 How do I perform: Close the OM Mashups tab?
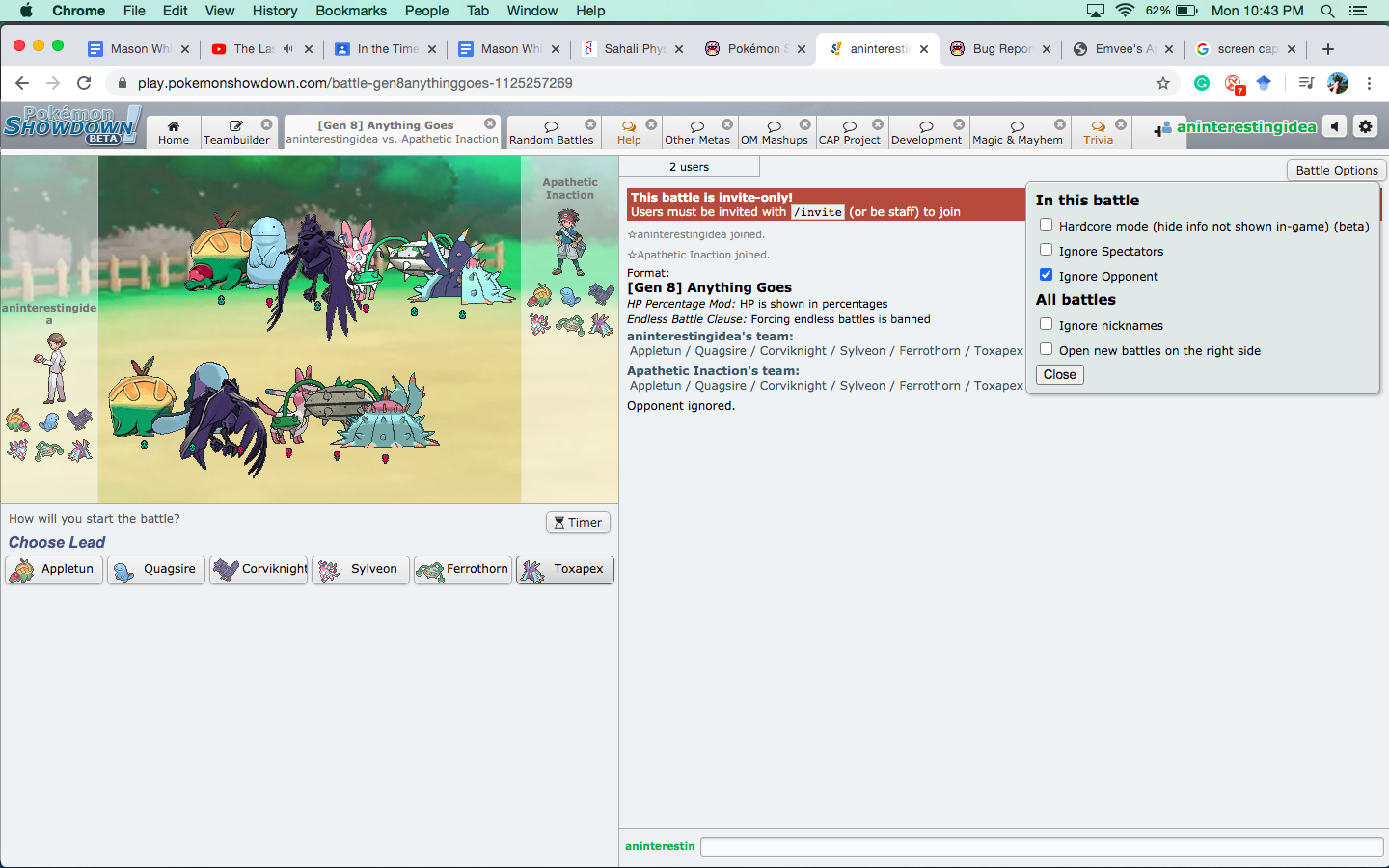pyautogui.click(x=805, y=124)
